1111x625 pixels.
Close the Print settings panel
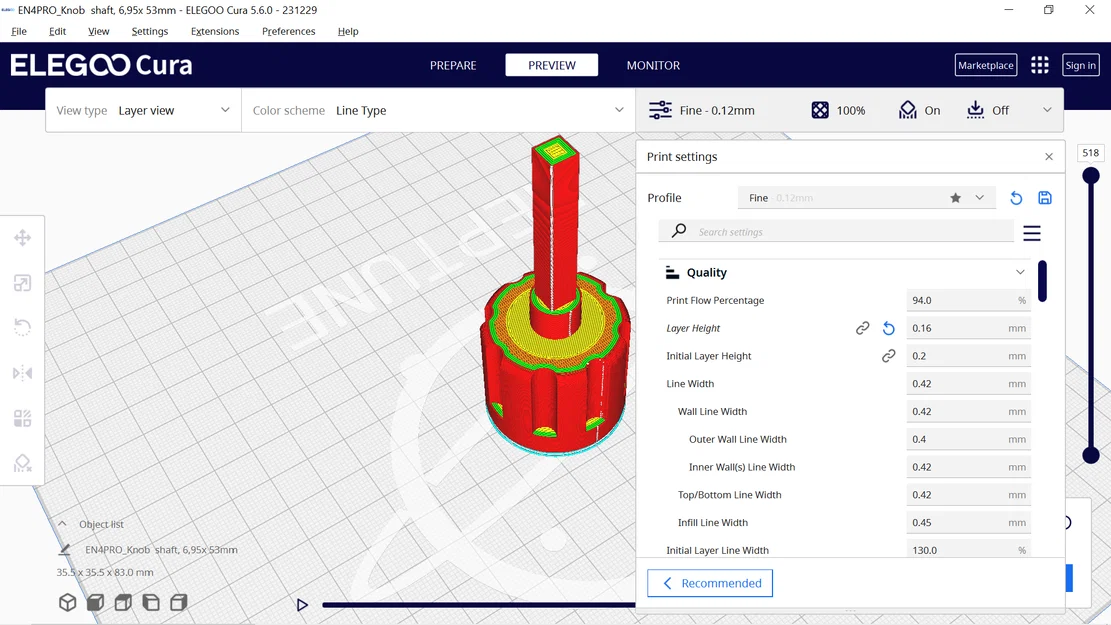coord(1049,157)
